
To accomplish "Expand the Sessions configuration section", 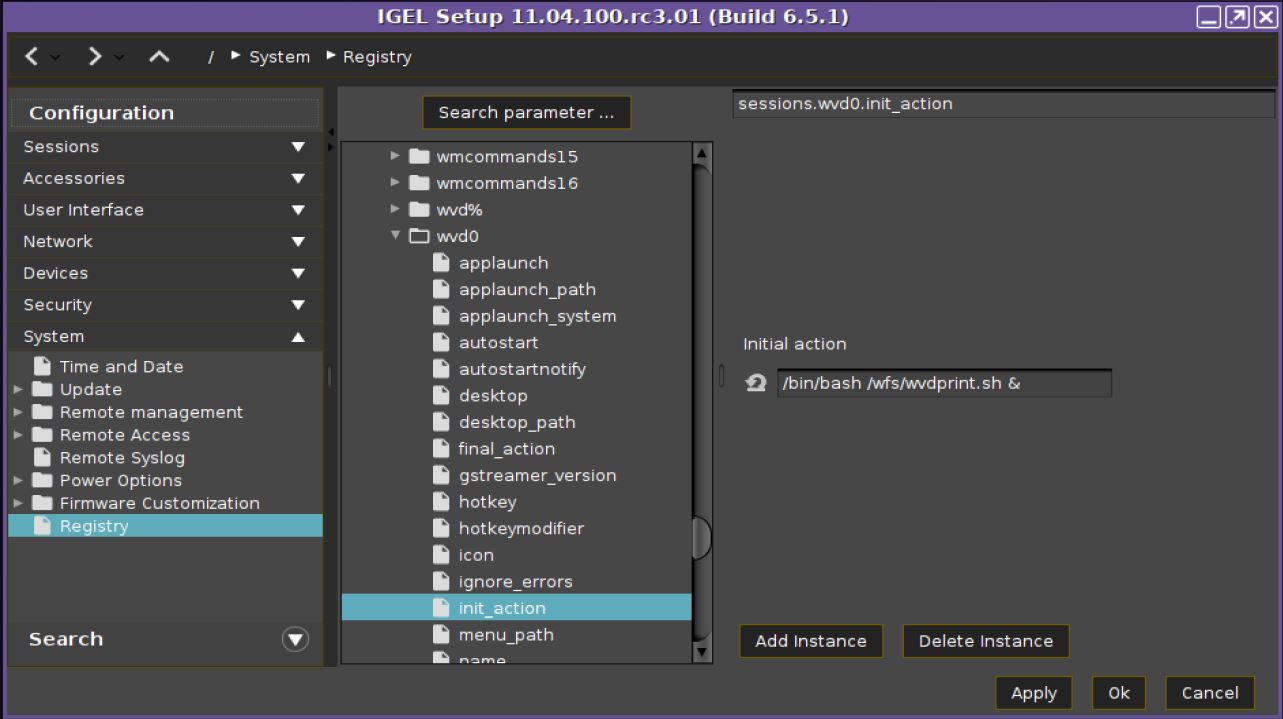I will point(297,147).
